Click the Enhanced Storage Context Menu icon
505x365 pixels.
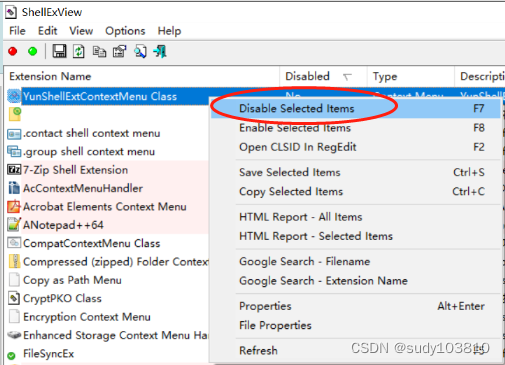click(14, 335)
